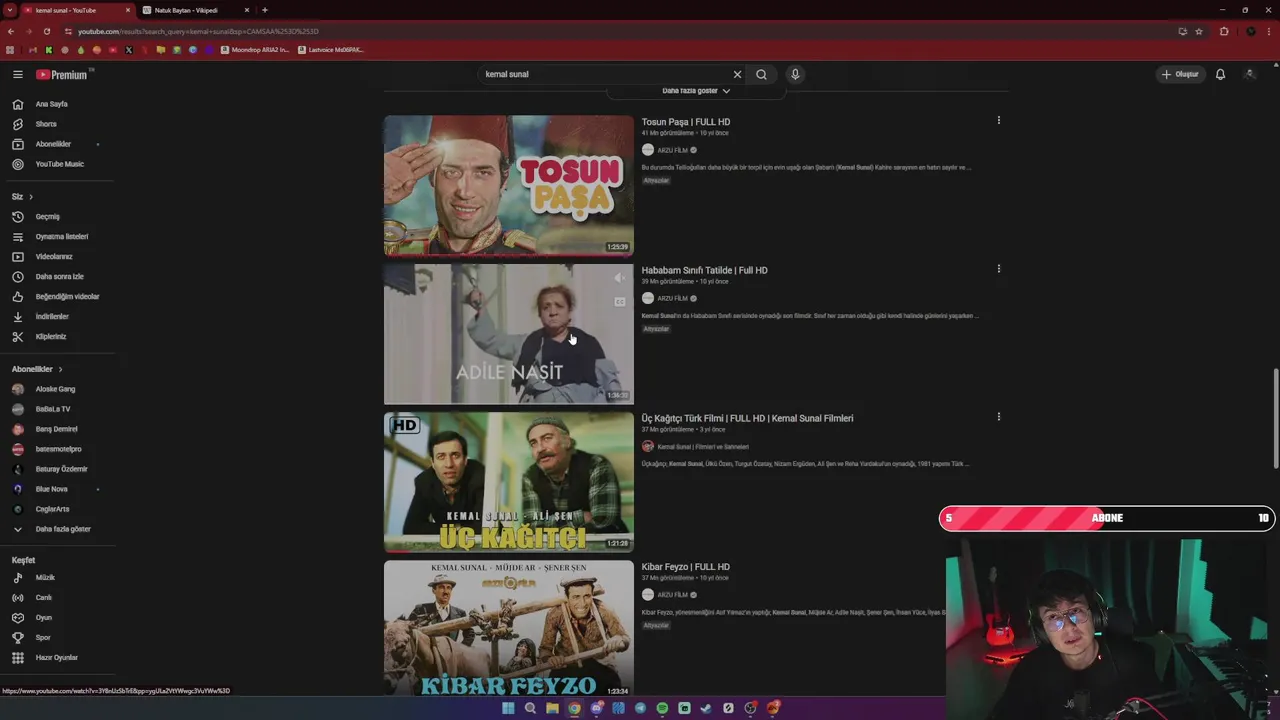The image size is (1280, 720).
Task: Click the YouTube Premium logo
Action: click(62, 74)
